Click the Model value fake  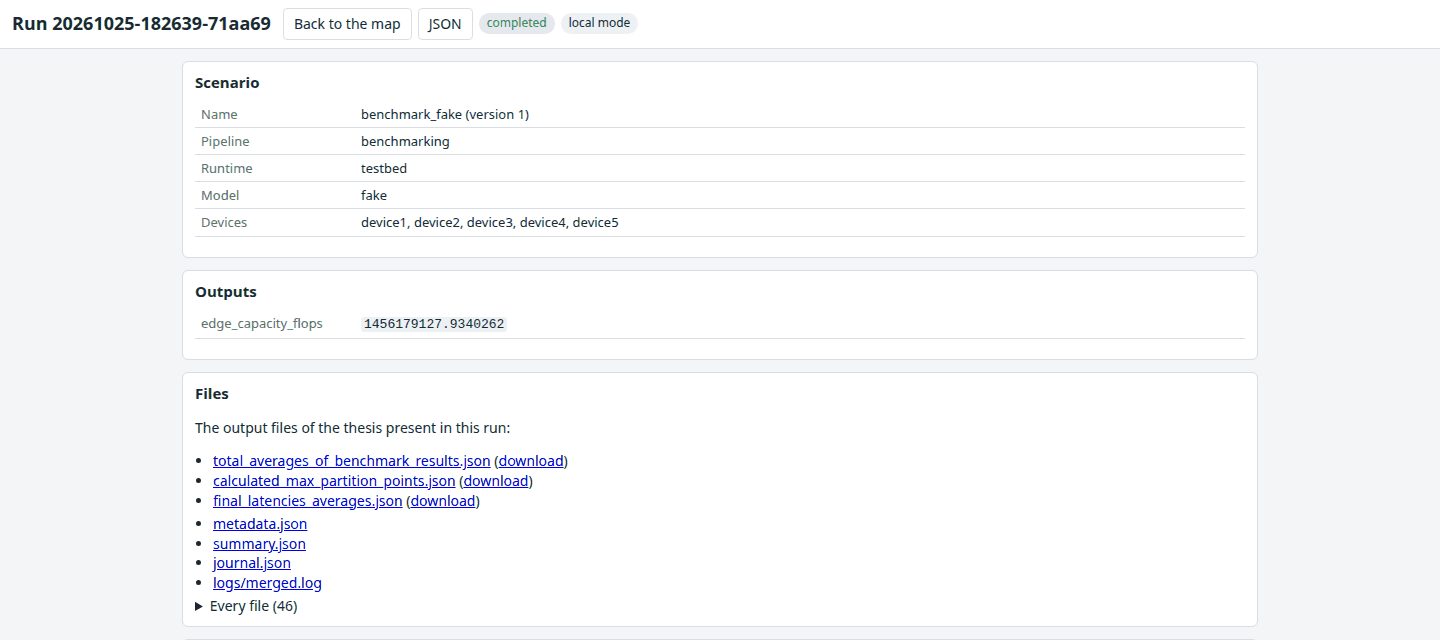click(374, 196)
